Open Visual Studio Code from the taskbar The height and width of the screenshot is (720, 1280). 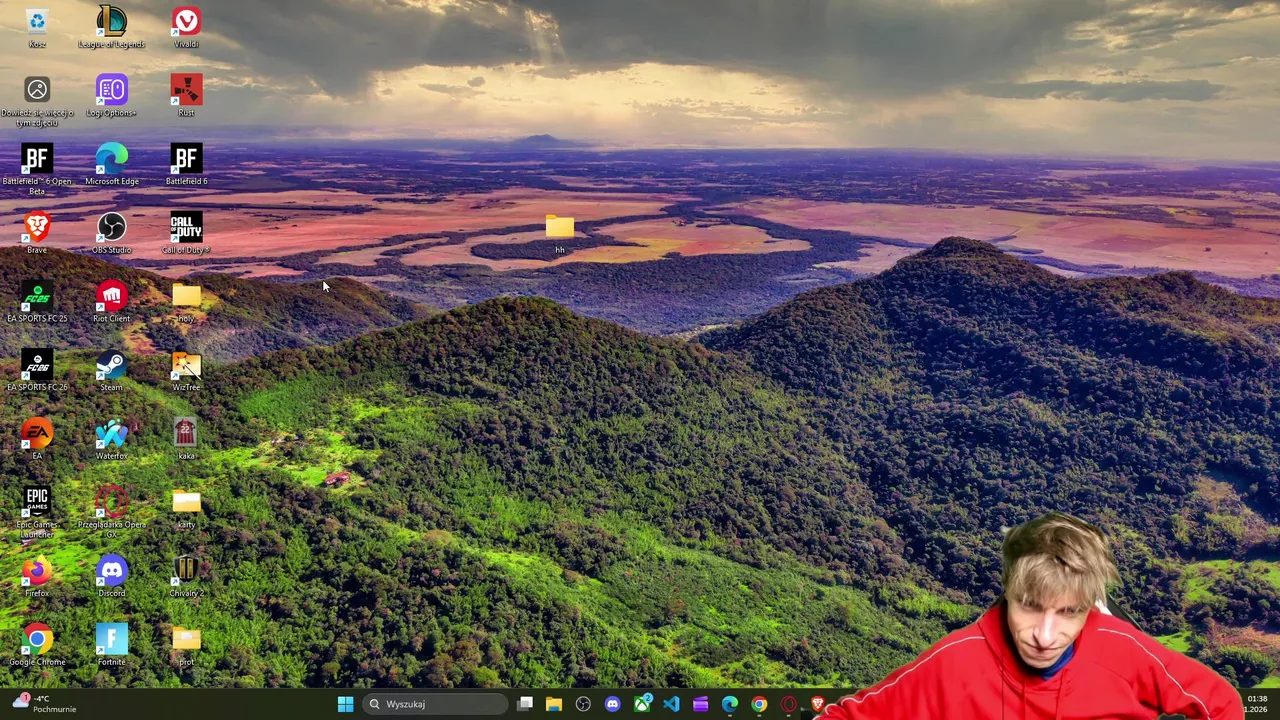click(671, 704)
